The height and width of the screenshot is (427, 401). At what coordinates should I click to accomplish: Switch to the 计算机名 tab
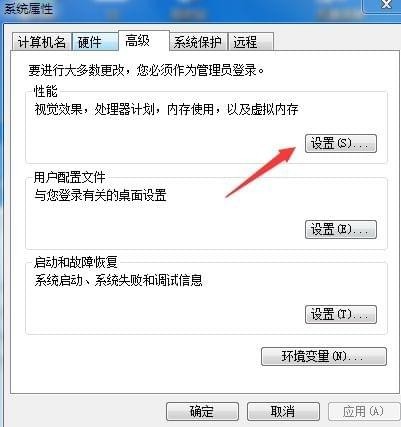click(41, 42)
